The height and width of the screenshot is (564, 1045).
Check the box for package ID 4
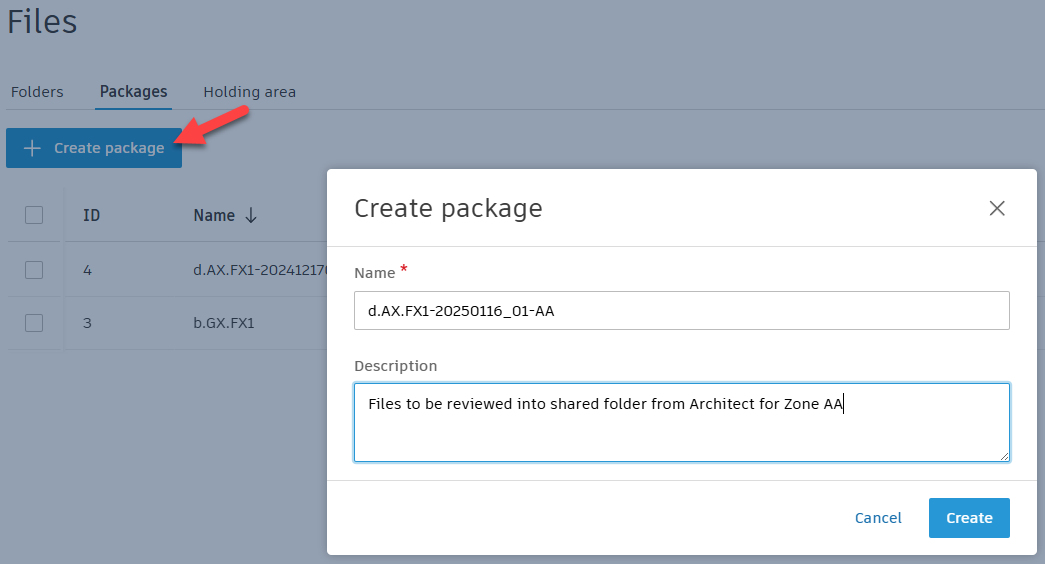pos(34,270)
